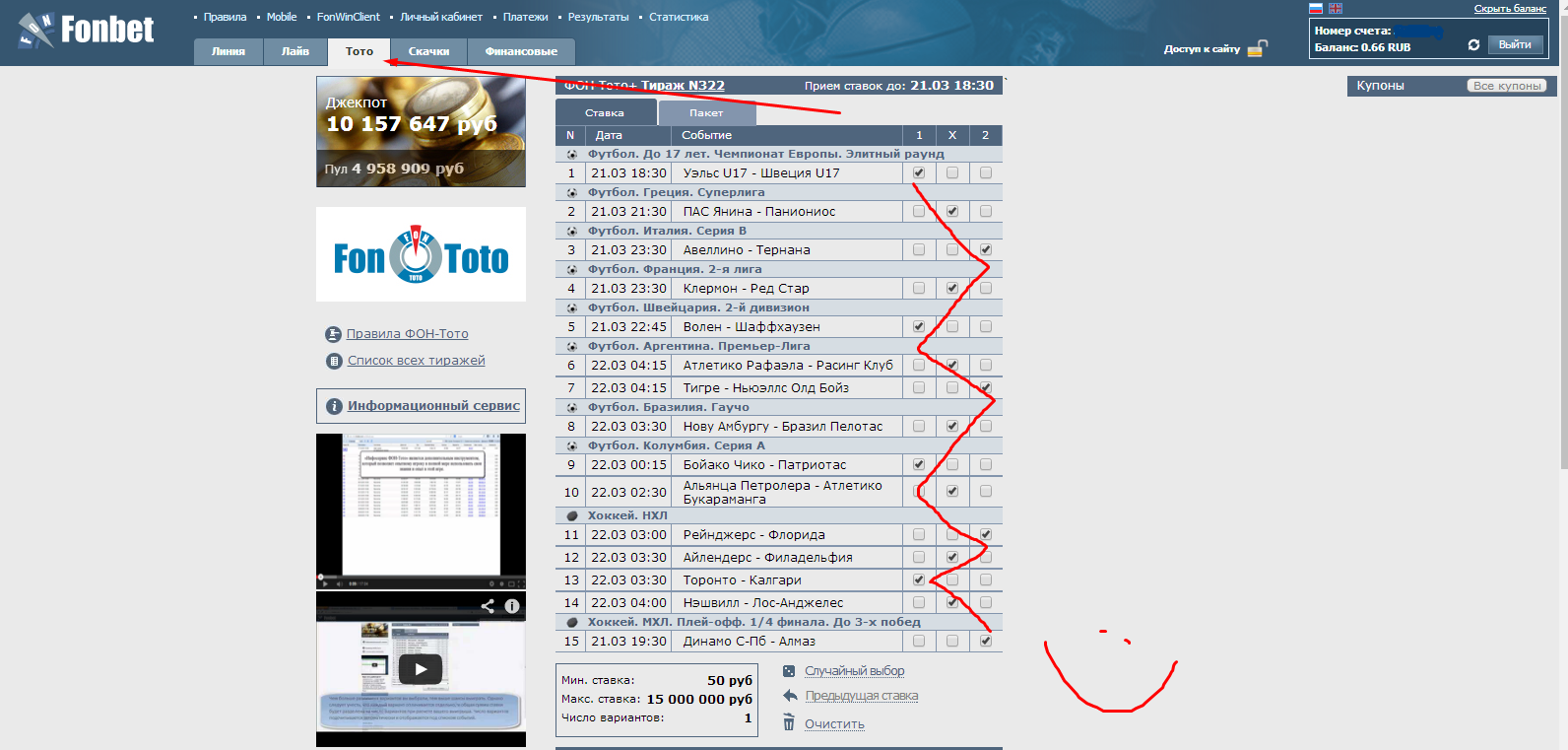Open Личный кабинет in top menu
Viewport: 1568px width, 750px height.
click(x=441, y=17)
